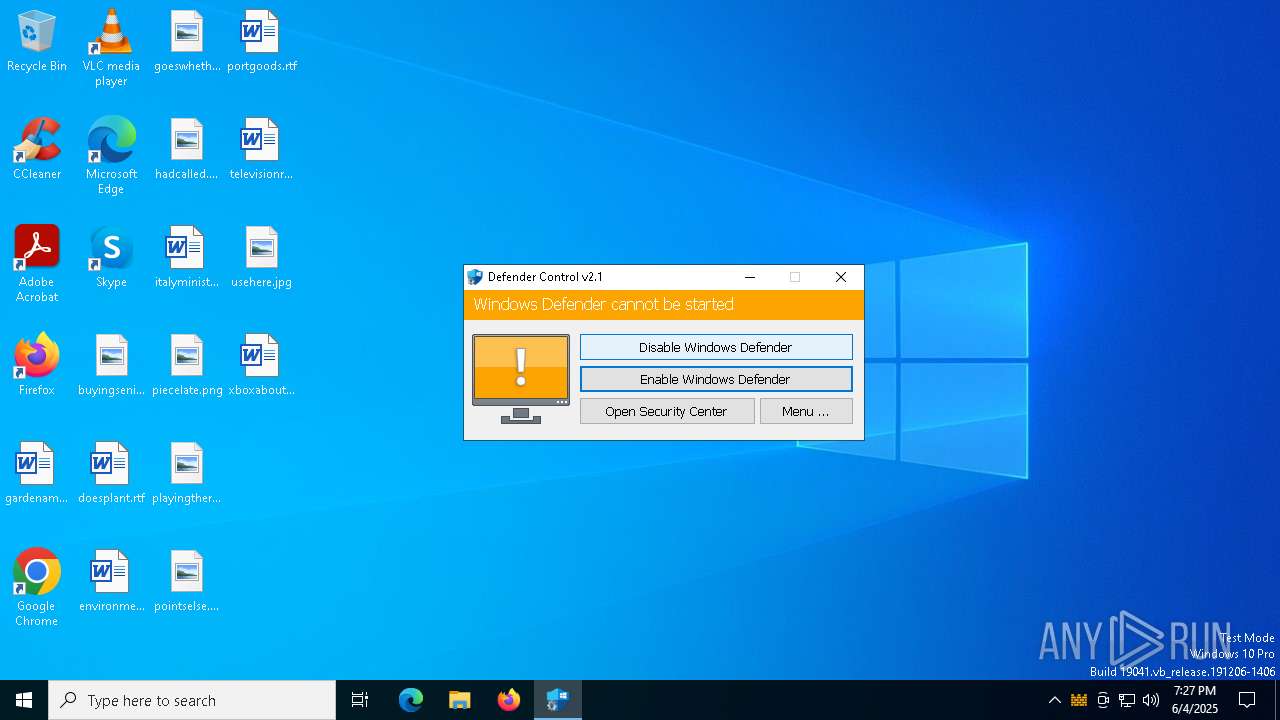Click the orange CPU tray icon
The height and width of the screenshot is (720, 1280).
pos(1079,700)
